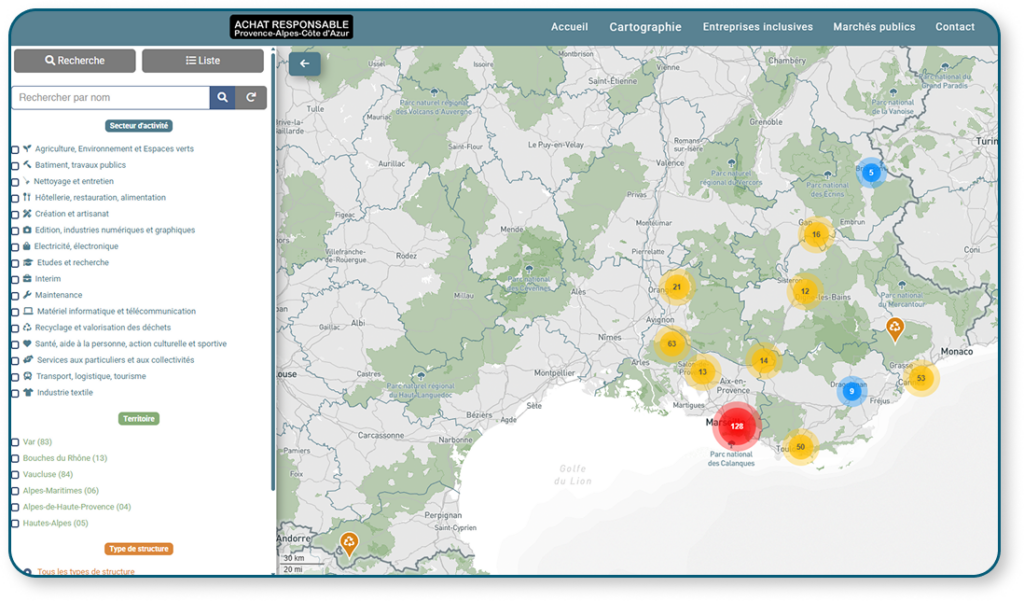Open the yellow 53 cluster near Cannes
The image size is (1024, 601).
pos(921,378)
